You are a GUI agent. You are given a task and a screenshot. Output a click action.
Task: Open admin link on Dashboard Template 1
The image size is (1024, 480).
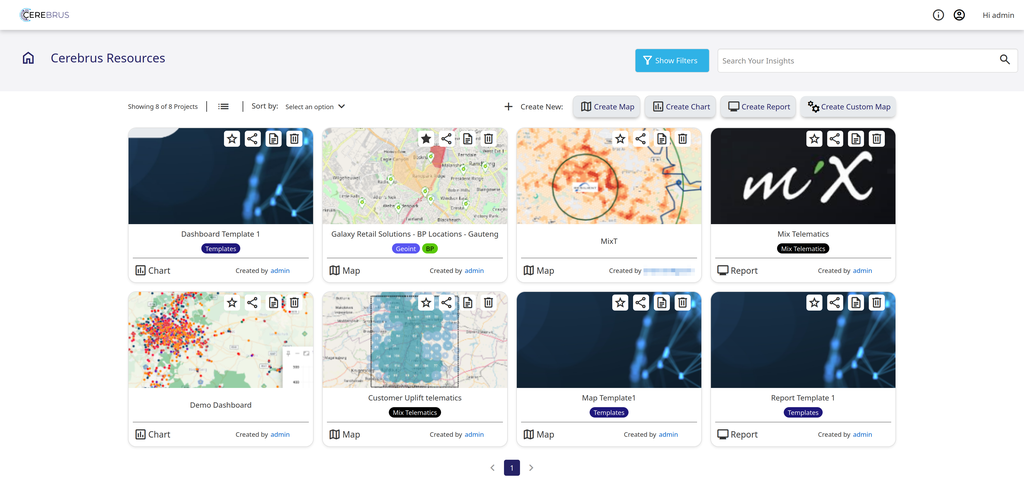click(x=280, y=270)
